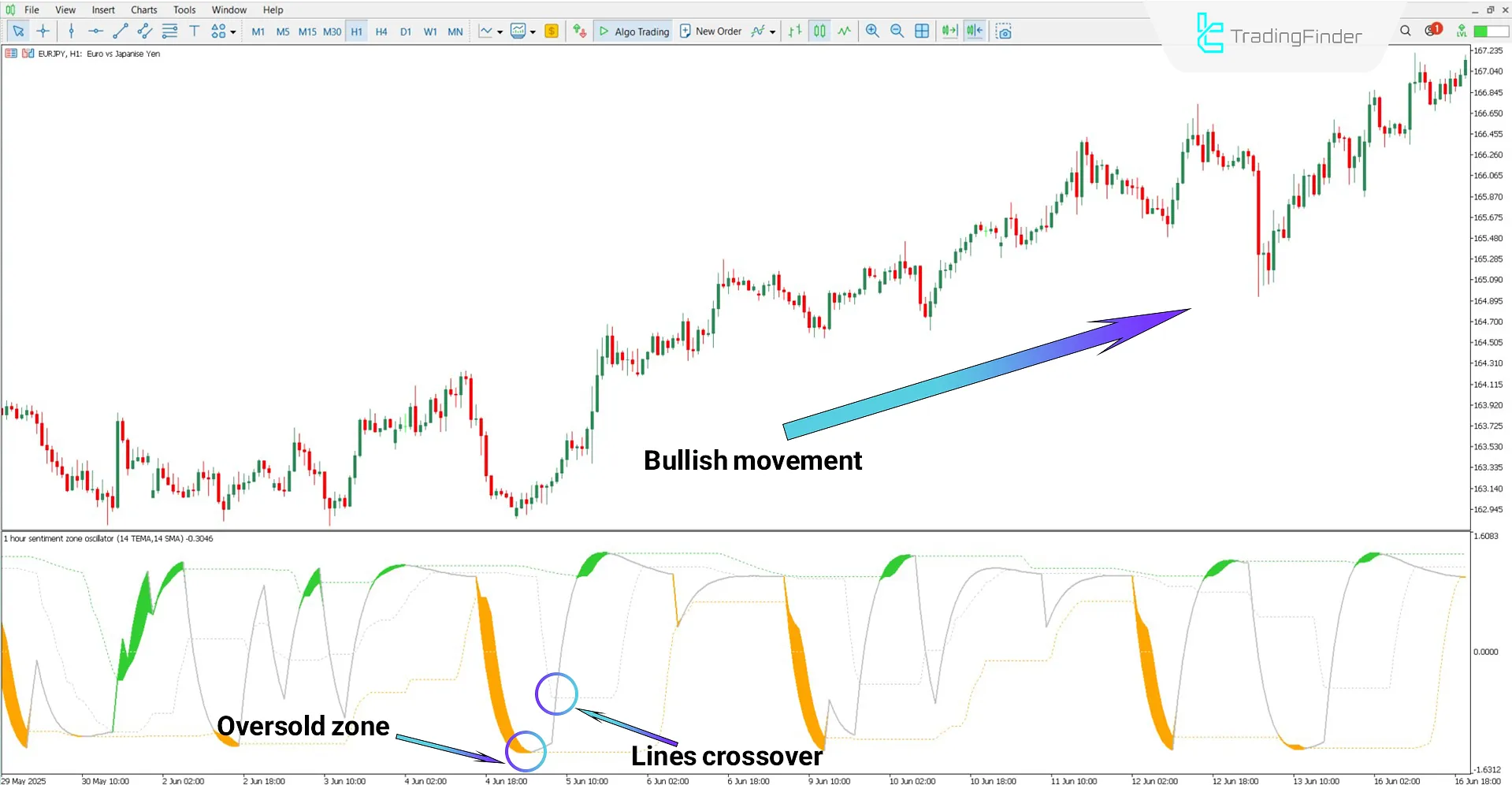
Task: Toggle the chart shift option
Action: pos(974,31)
